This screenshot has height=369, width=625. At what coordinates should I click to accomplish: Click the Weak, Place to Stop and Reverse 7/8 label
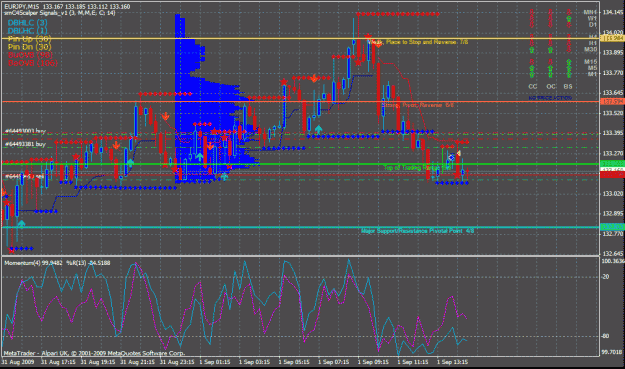pos(418,42)
